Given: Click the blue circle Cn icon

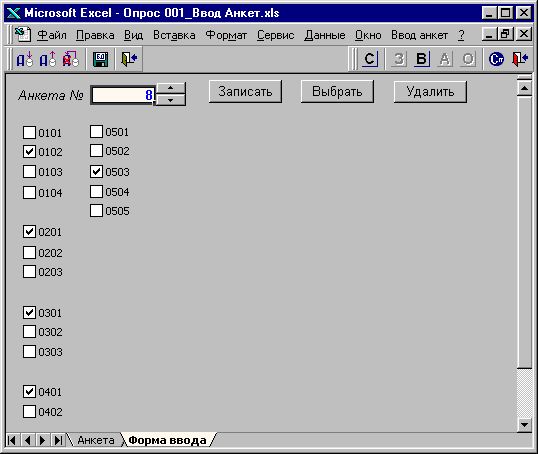Looking at the screenshot, I should click(496, 59).
